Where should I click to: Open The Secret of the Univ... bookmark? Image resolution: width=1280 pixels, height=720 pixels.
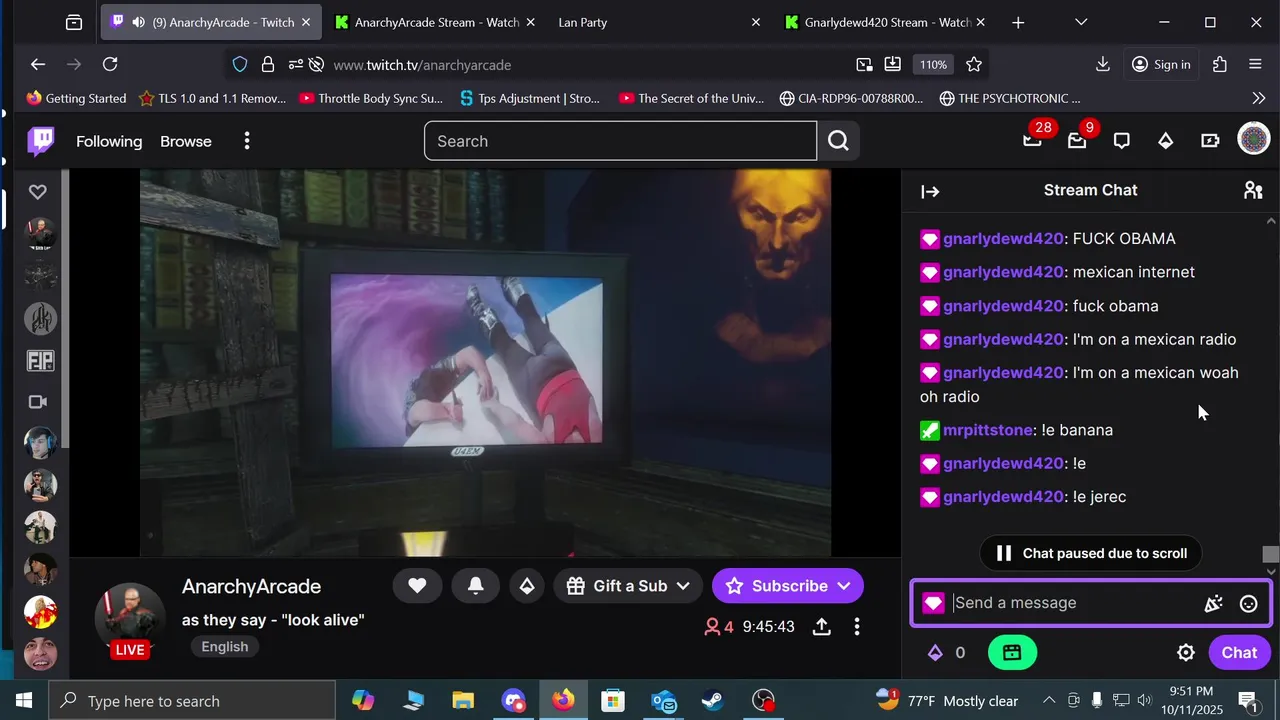coord(691,98)
